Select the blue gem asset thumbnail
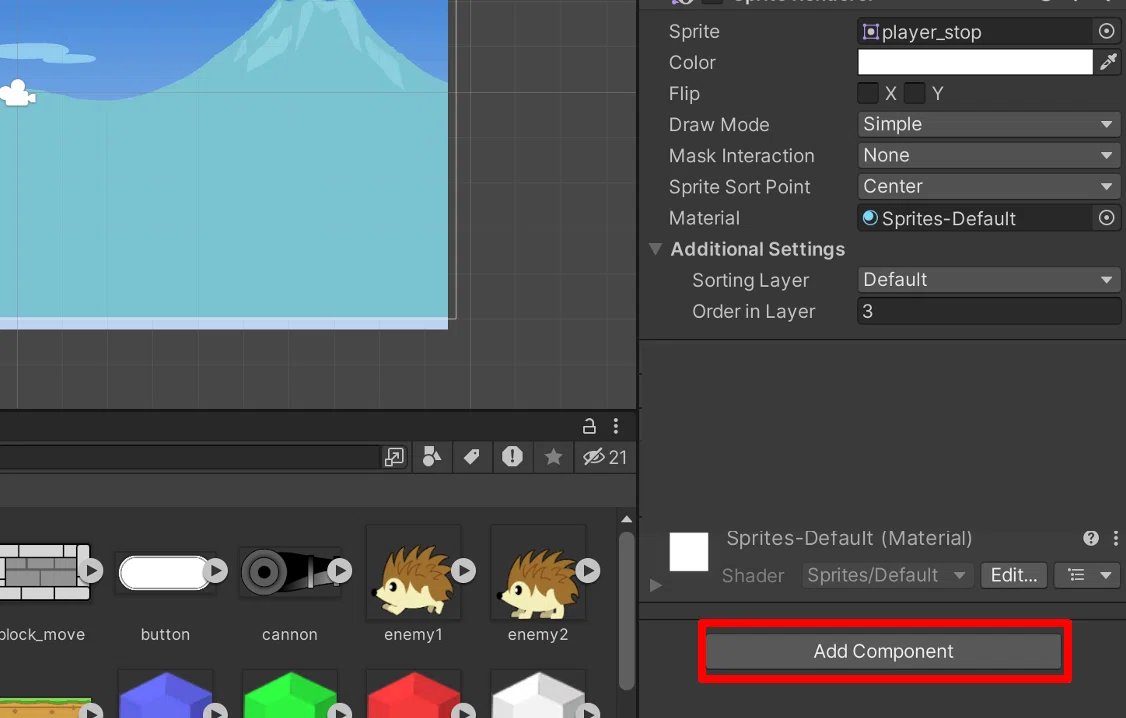 (x=165, y=695)
